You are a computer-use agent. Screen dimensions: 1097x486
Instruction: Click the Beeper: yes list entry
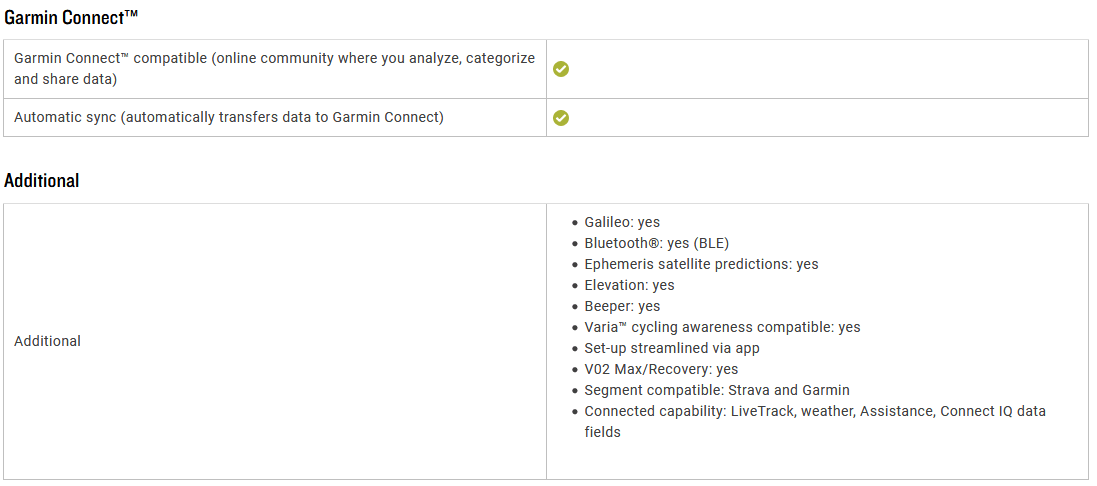[x=622, y=306]
